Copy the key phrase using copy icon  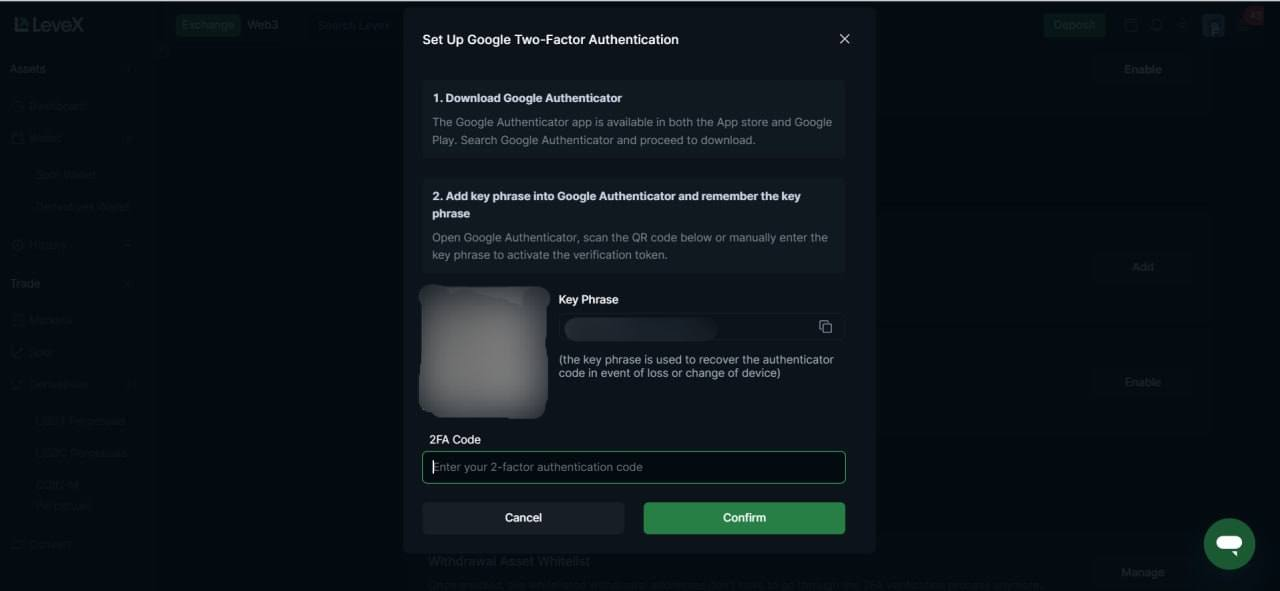825,326
